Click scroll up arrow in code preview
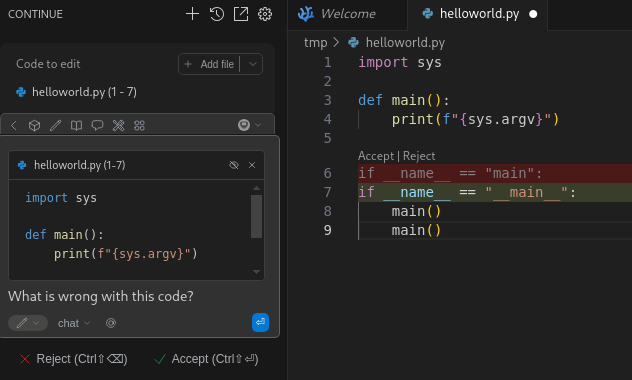This screenshot has height=380, width=632. (x=256, y=188)
